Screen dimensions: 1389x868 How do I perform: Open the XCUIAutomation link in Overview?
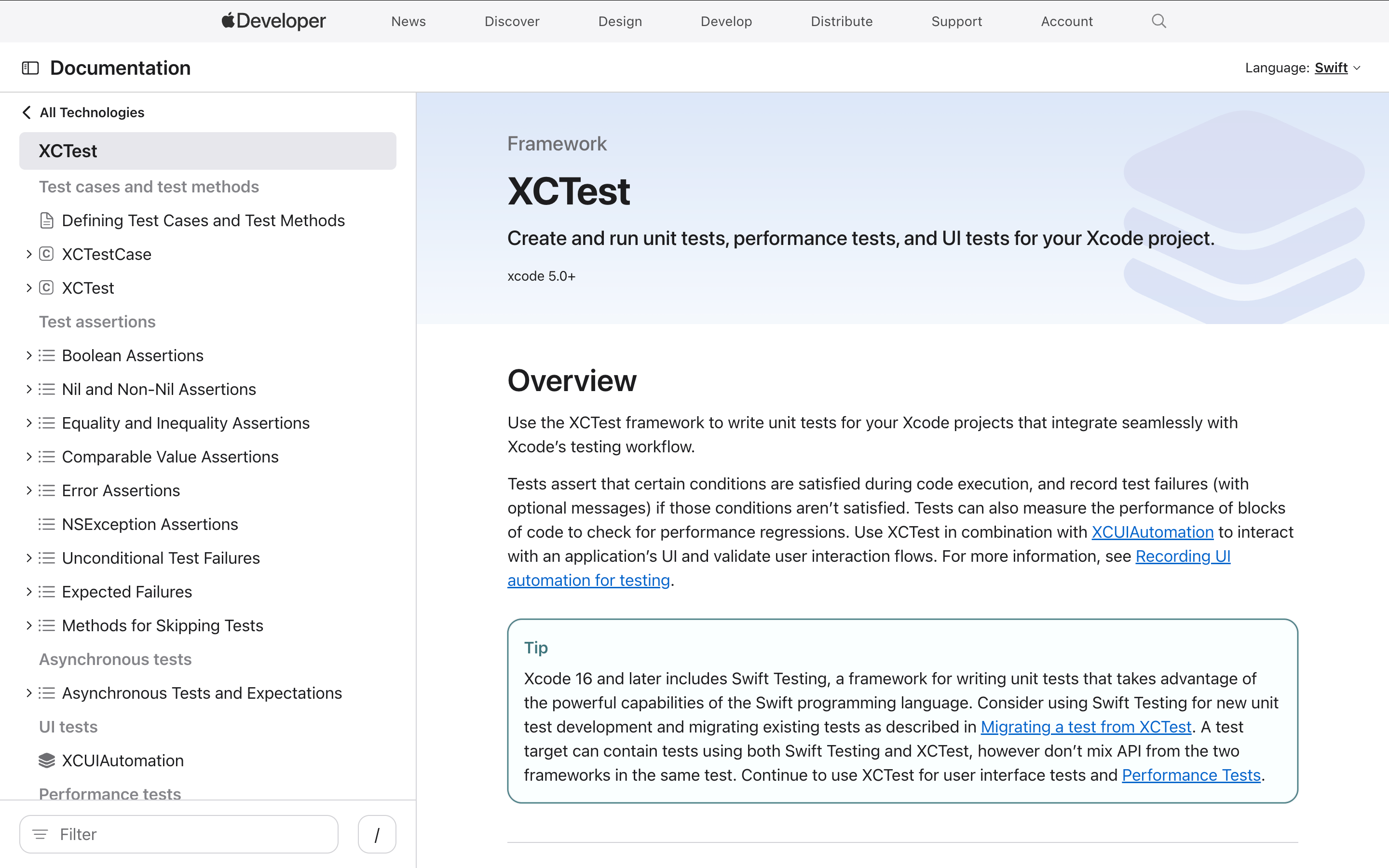(x=1152, y=532)
